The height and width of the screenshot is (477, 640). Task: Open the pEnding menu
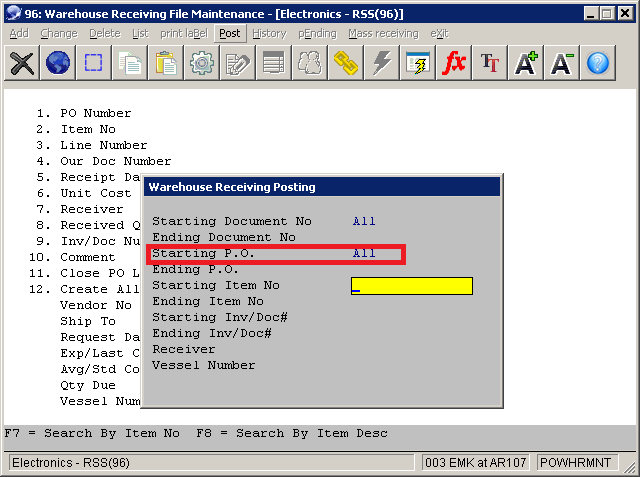point(317,33)
